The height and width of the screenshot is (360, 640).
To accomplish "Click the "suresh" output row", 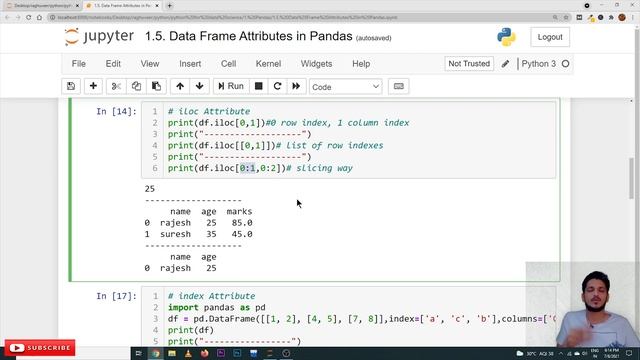I will (x=198, y=234).
